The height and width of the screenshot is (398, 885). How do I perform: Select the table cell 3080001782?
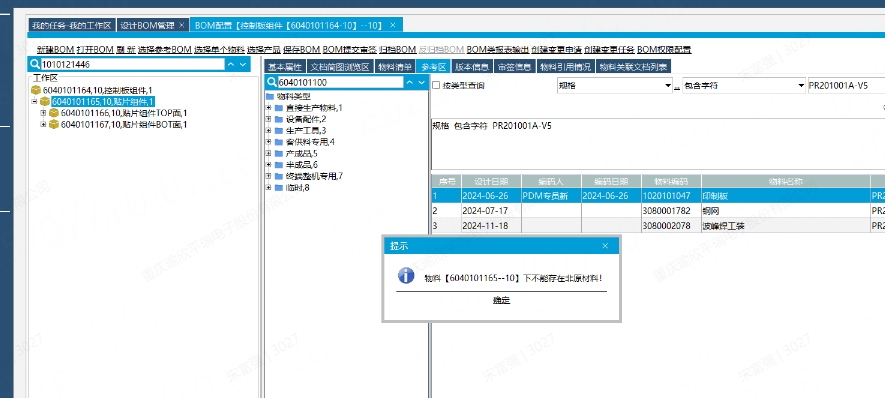(671, 211)
